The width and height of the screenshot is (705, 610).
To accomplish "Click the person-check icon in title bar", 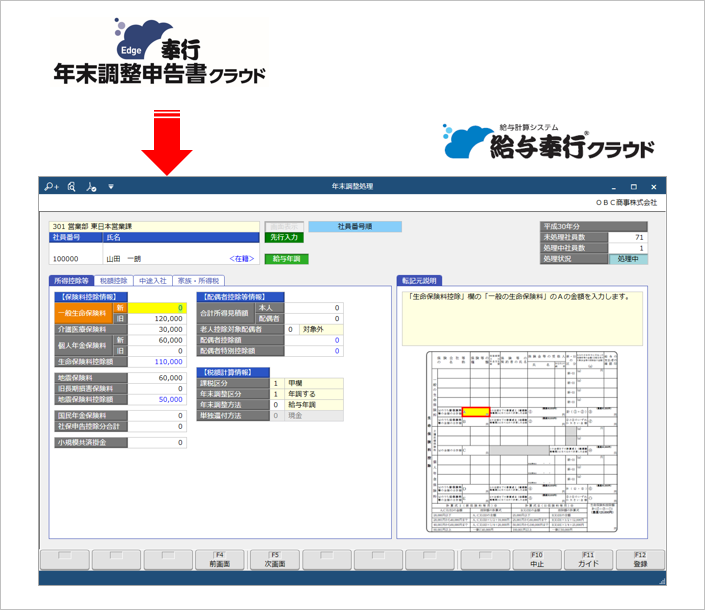I will pyautogui.click(x=91, y=187).
